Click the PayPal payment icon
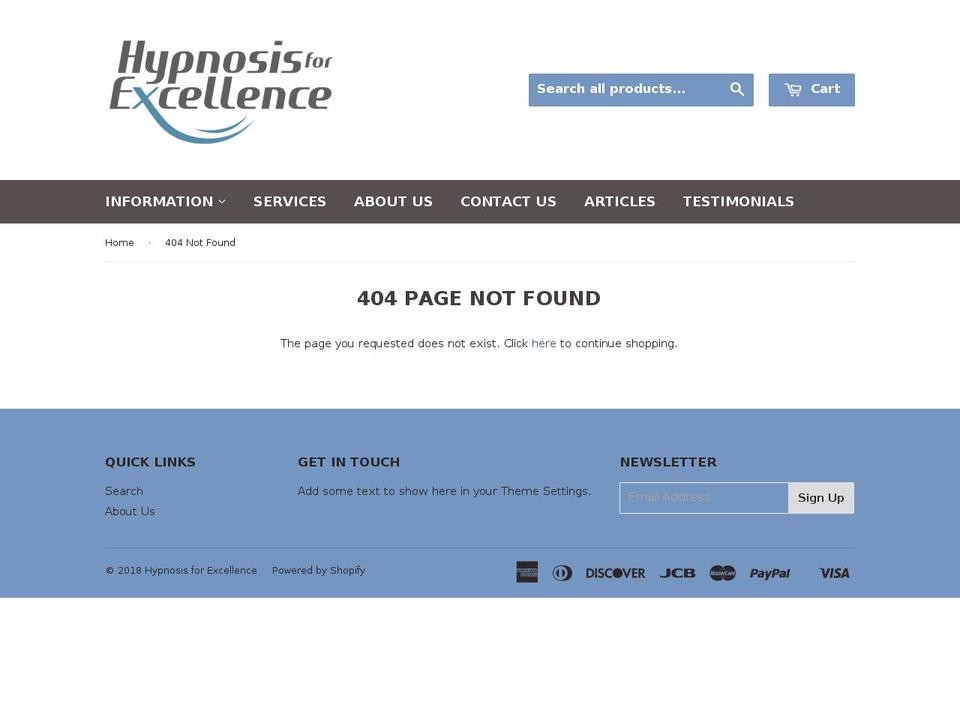Image resolution: width=960 pixels, height=720 pixels. click(770, 573)
